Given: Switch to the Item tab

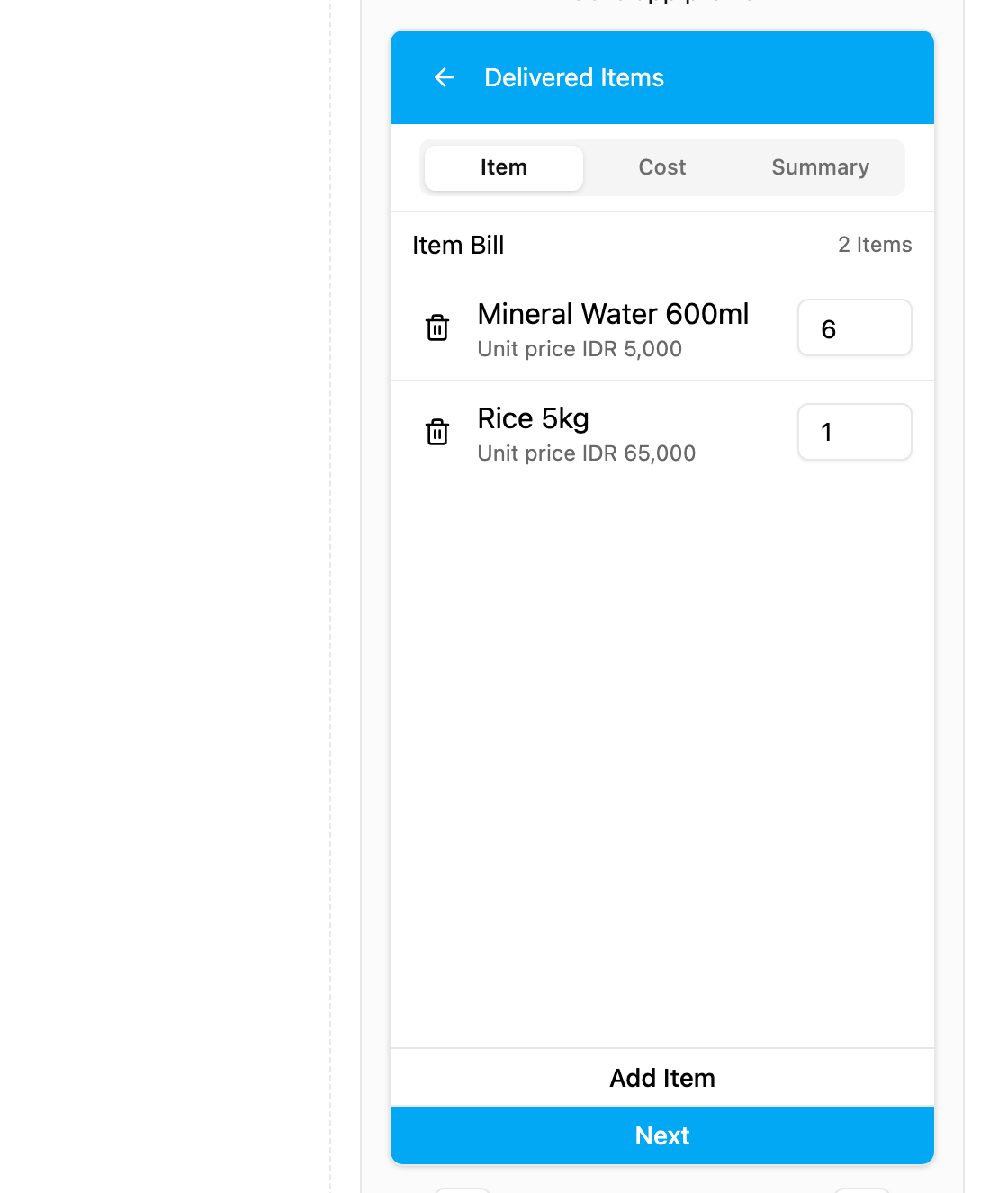Looking at the screenshot, I should tap(504, 167).
